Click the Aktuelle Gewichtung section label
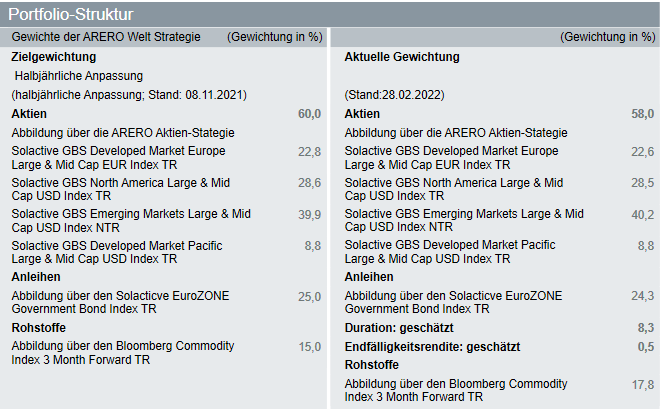This screenshot has height=409, width=664. (402, 57)
